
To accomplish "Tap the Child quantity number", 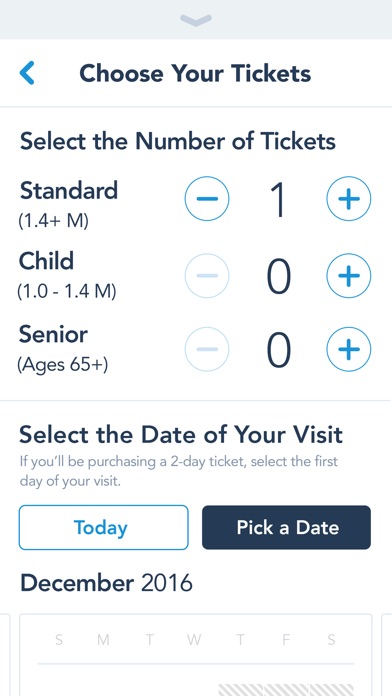I will point(278,276).
